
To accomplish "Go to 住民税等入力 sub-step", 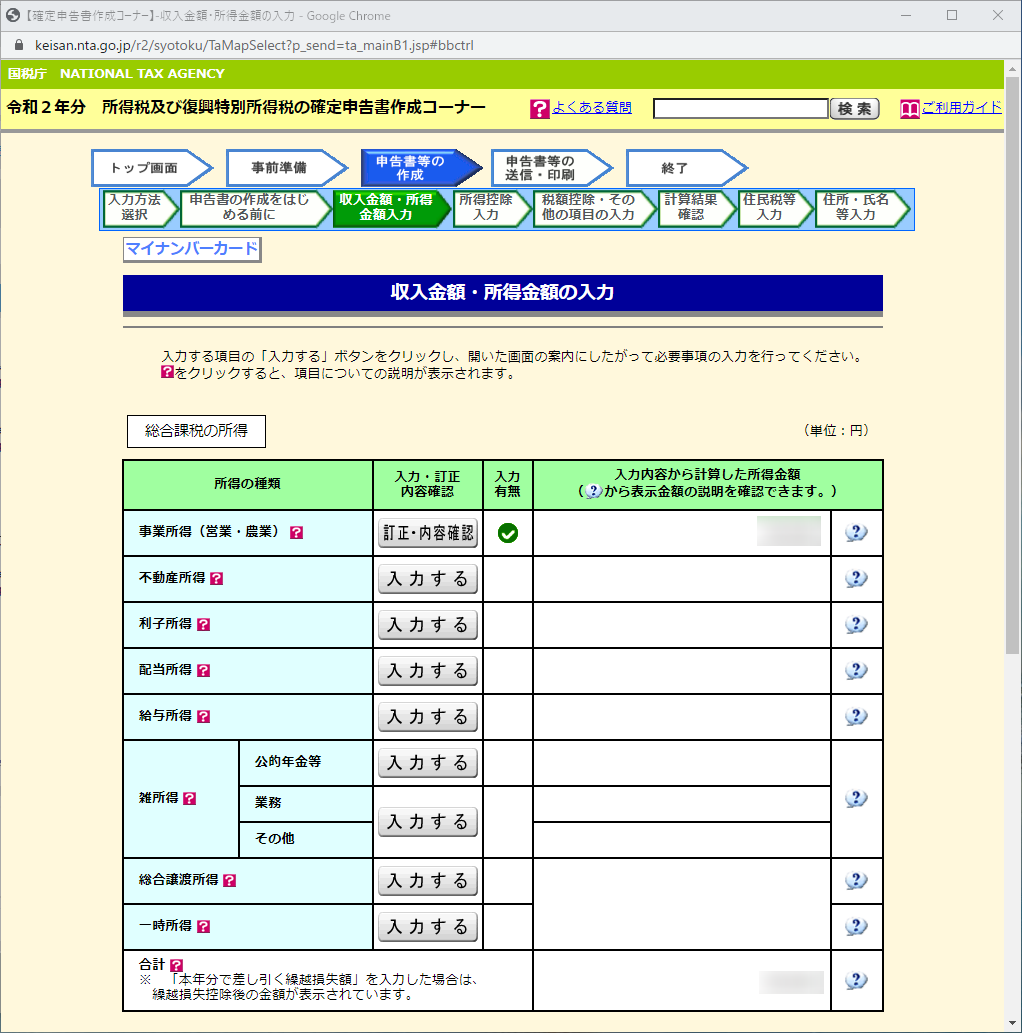I will point(776,208).
